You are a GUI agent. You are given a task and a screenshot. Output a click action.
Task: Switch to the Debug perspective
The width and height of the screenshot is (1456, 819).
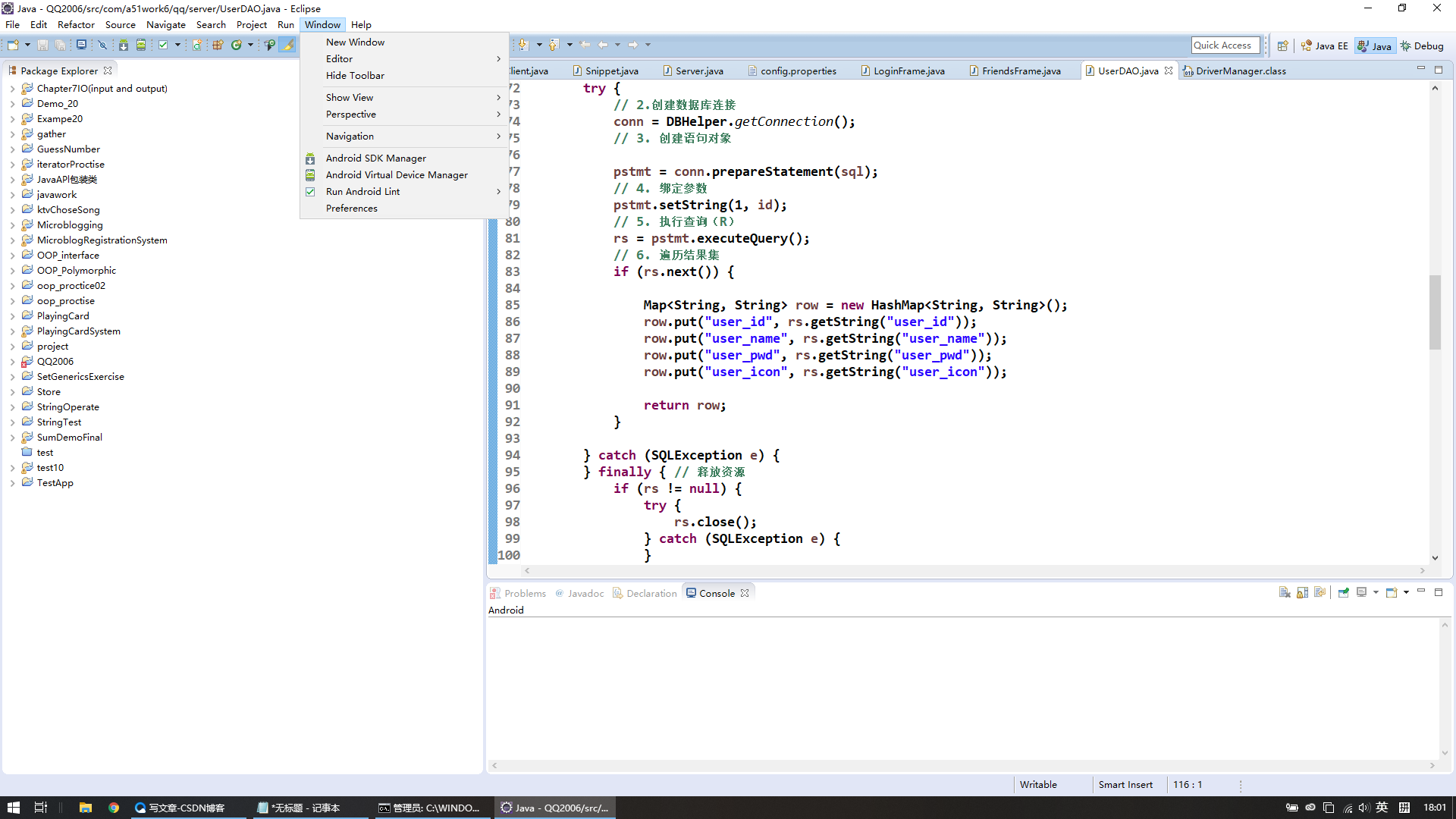pos(1422,46)
